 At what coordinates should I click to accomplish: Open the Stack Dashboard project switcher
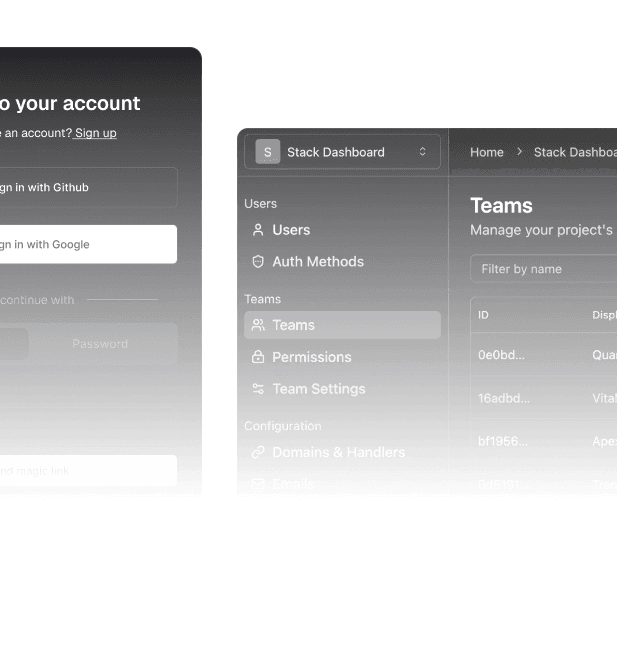[342, 152]
